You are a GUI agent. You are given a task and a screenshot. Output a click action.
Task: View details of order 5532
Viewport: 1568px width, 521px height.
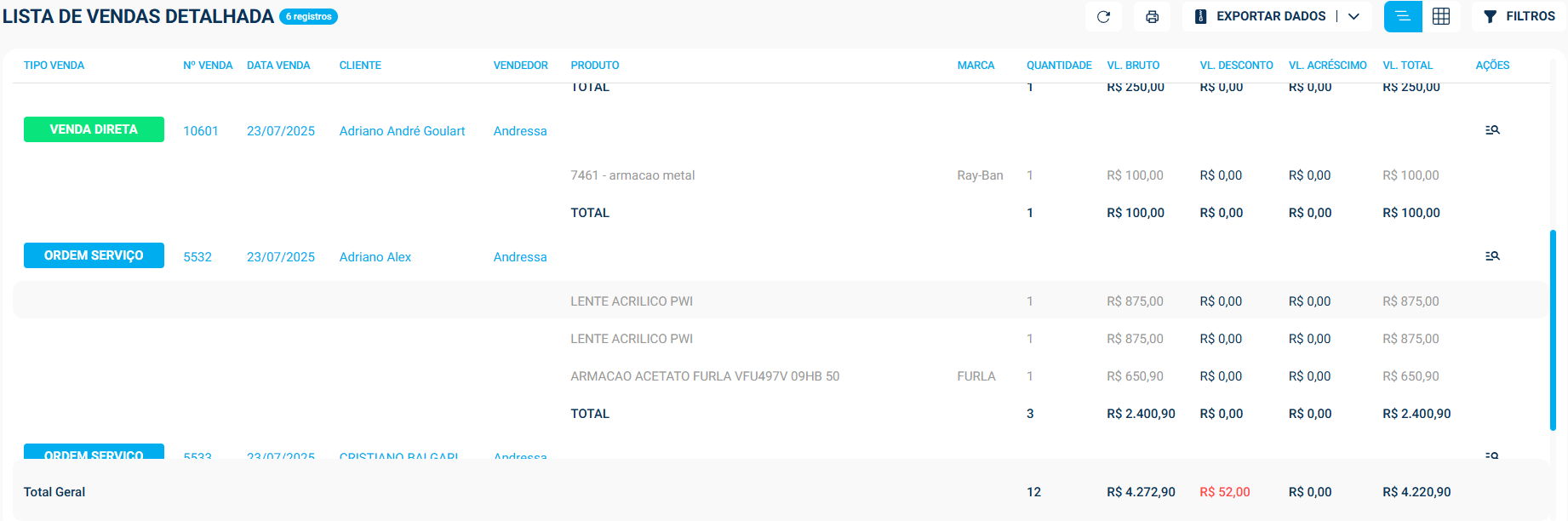pyautogui.click(x=1492, y=256)
